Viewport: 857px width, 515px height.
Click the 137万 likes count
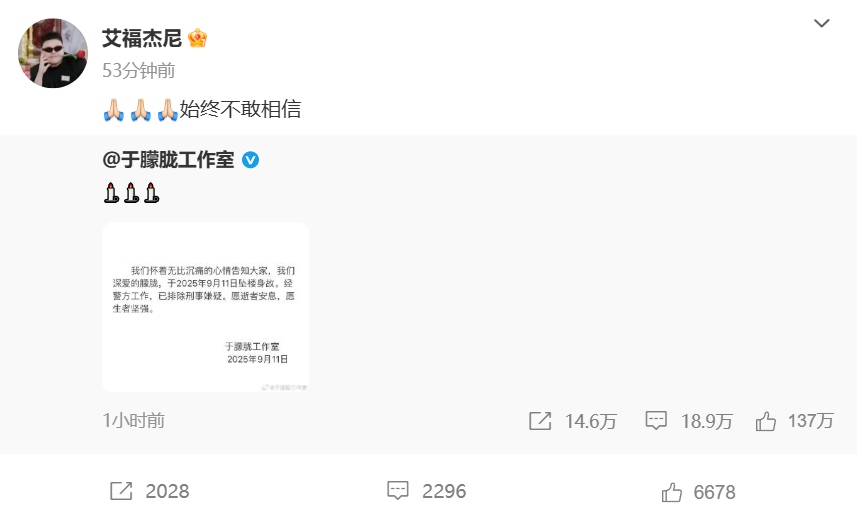(x=811, y=421)
